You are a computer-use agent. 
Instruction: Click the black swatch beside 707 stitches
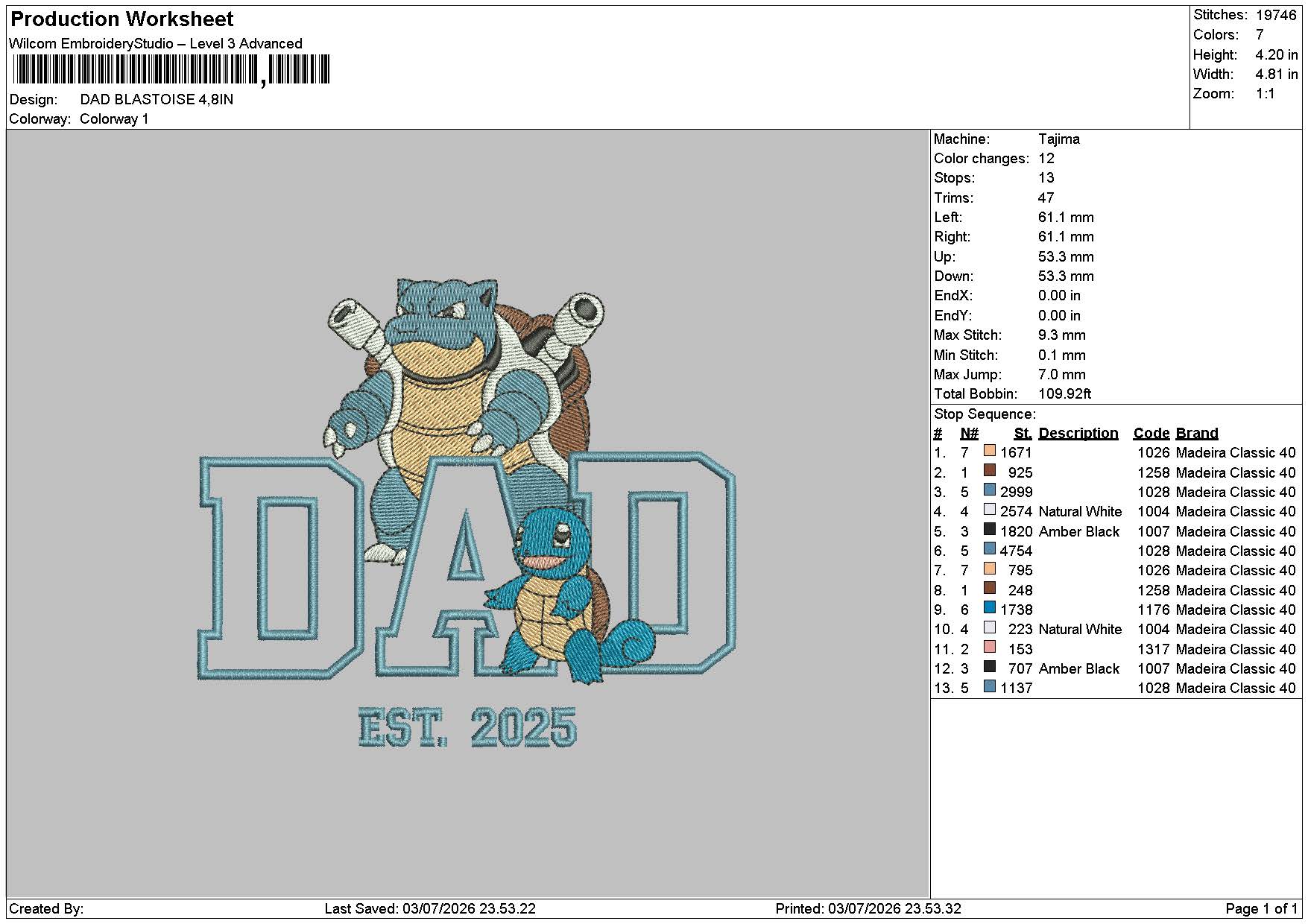990,667
